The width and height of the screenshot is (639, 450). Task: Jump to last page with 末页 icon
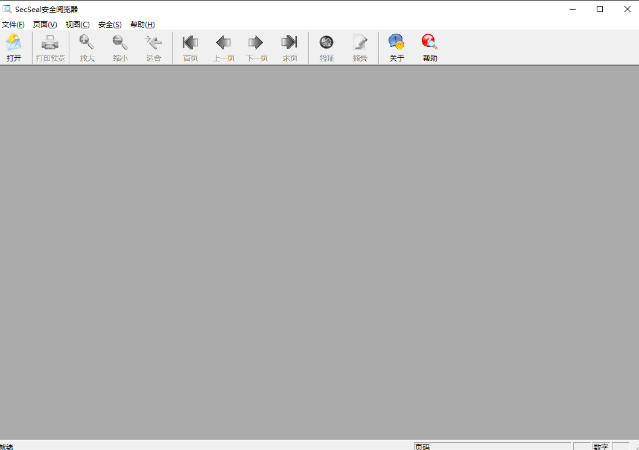[289, 46]
